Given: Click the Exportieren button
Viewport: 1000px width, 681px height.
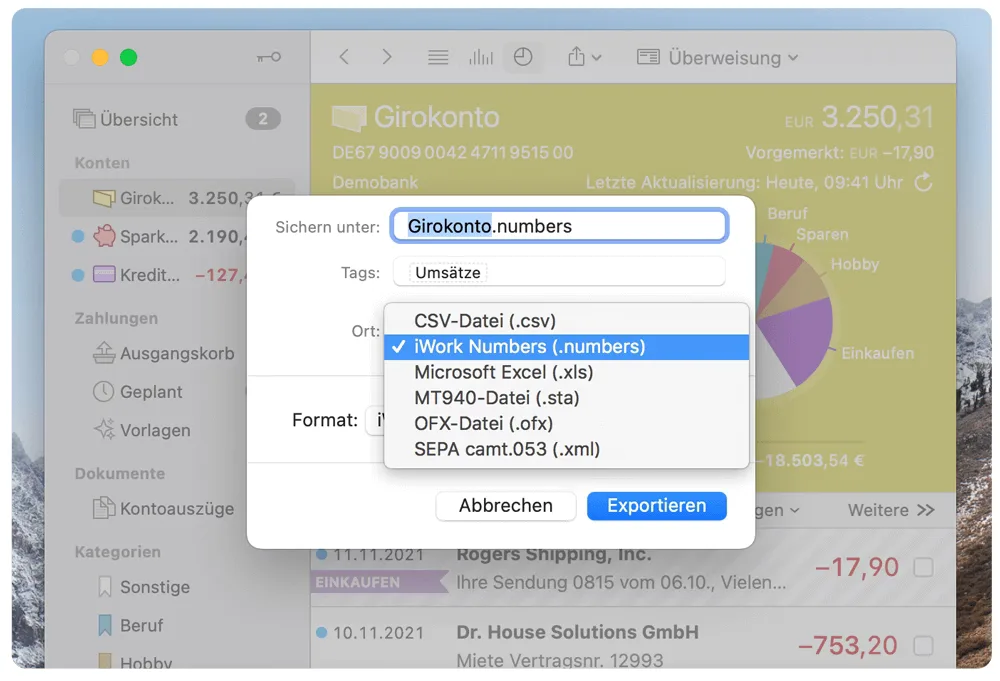Looking at the screenshot, I should point(656,506).
